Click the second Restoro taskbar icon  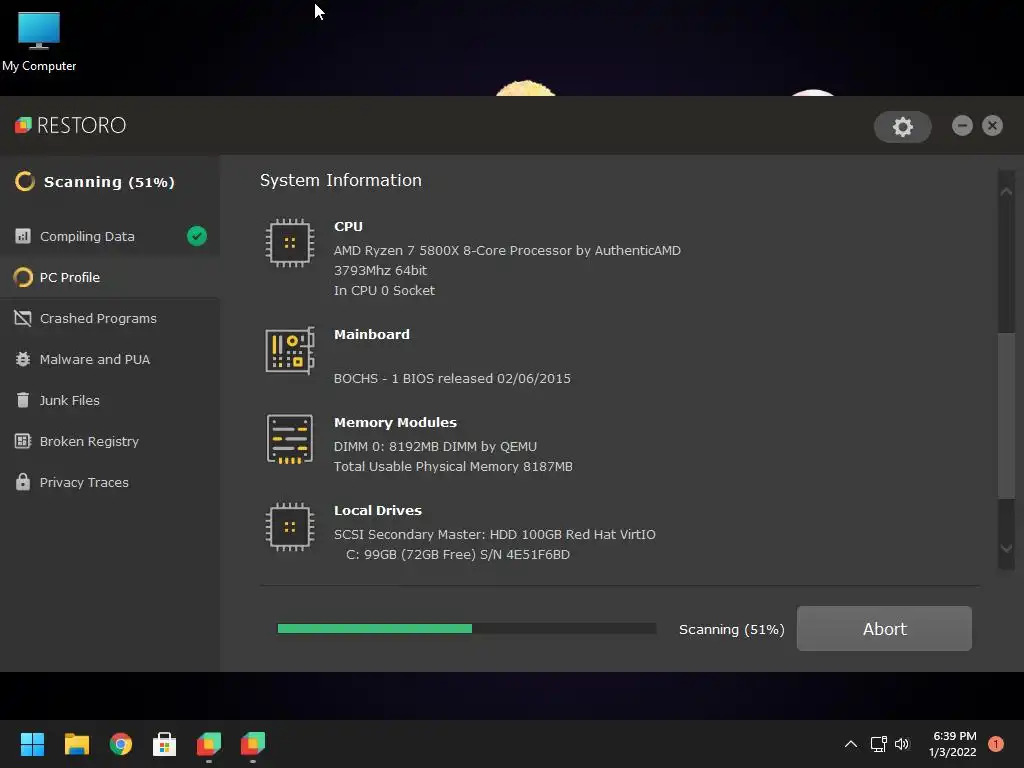(253, 744)
